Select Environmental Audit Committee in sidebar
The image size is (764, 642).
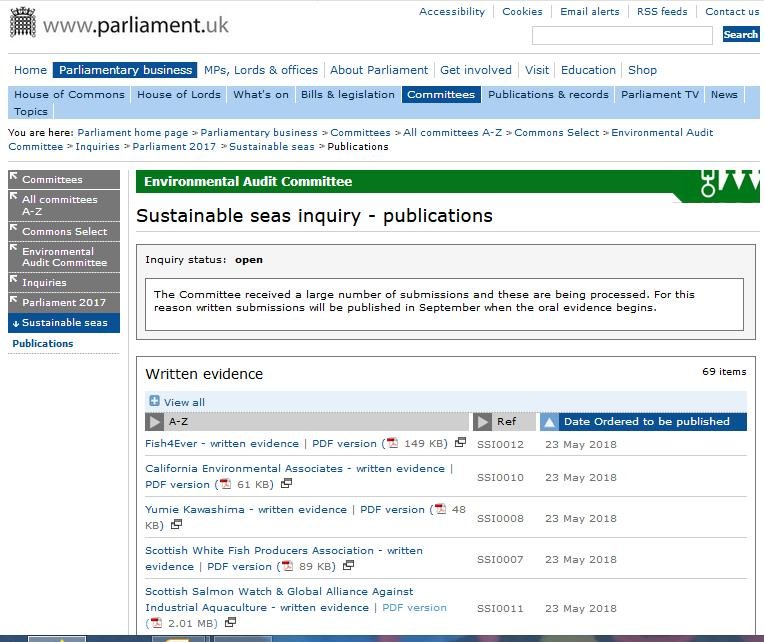[x=64, y=257]
